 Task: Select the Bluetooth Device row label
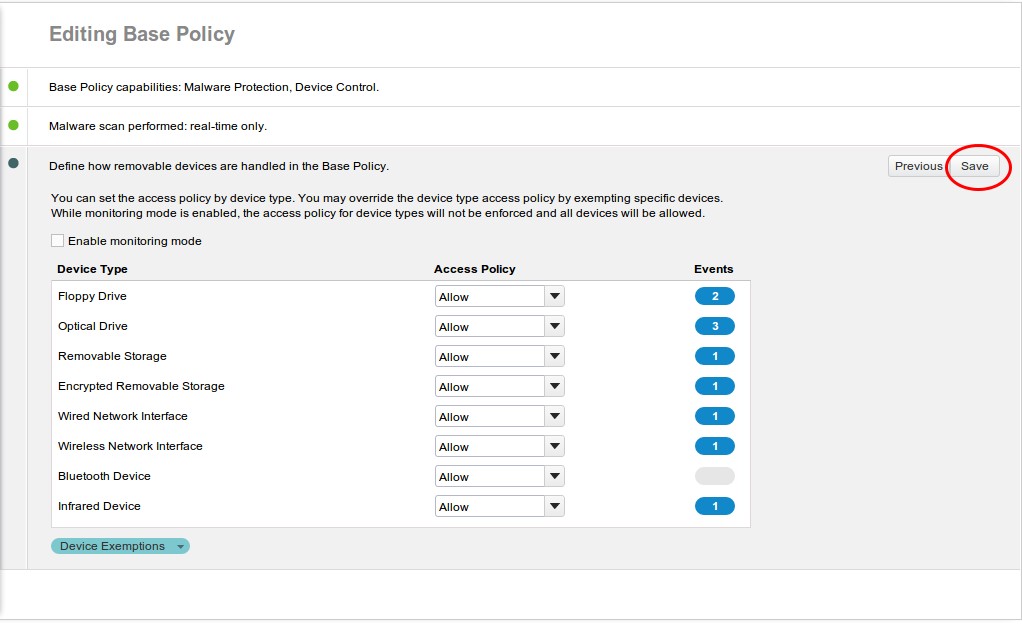coord(104,476)
